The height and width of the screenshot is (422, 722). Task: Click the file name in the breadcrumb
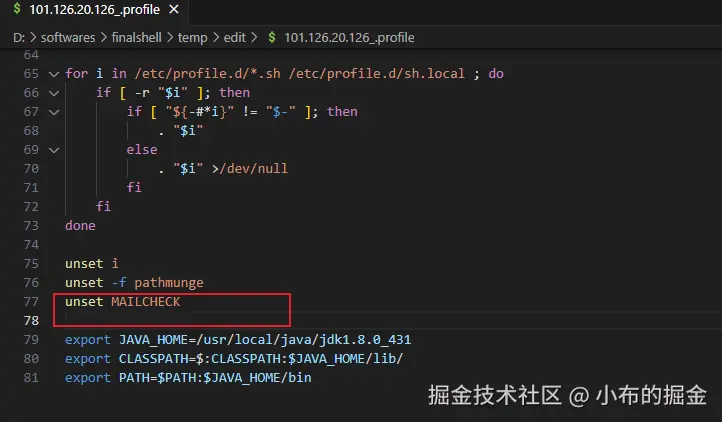coord(349,38)
